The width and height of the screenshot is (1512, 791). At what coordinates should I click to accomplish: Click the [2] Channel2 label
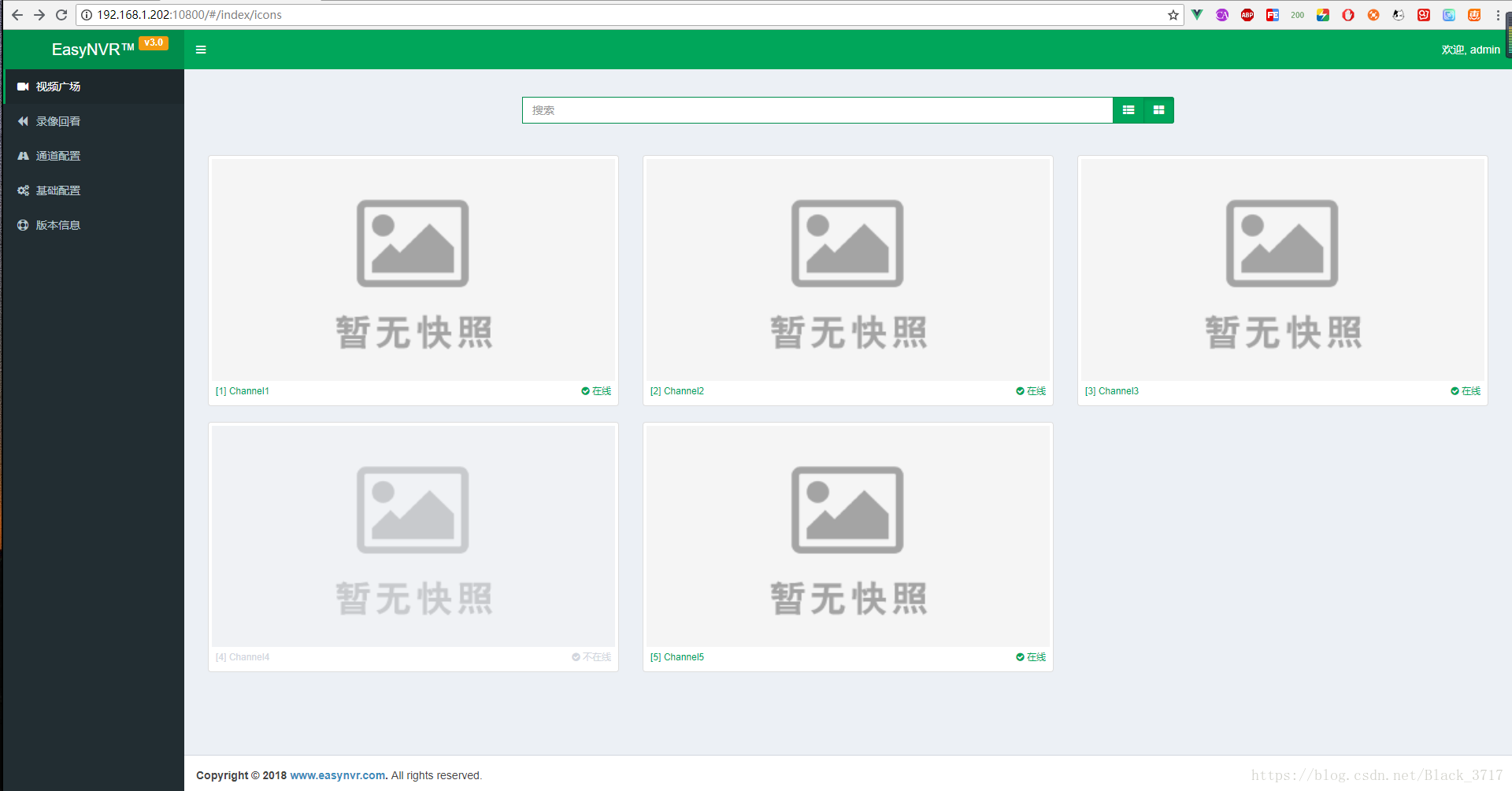coord(677,391)
